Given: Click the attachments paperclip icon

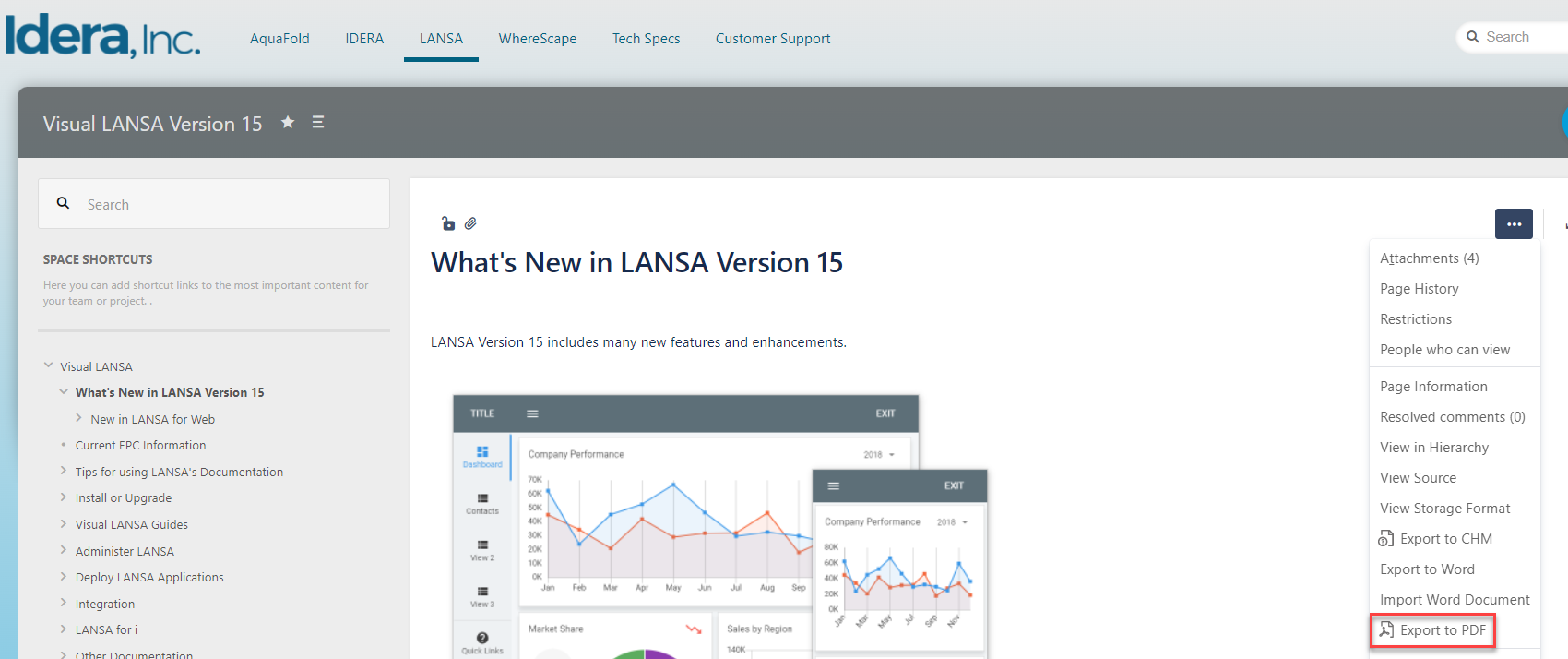Looking at the screenshot, I should click(x=470, y=223).
